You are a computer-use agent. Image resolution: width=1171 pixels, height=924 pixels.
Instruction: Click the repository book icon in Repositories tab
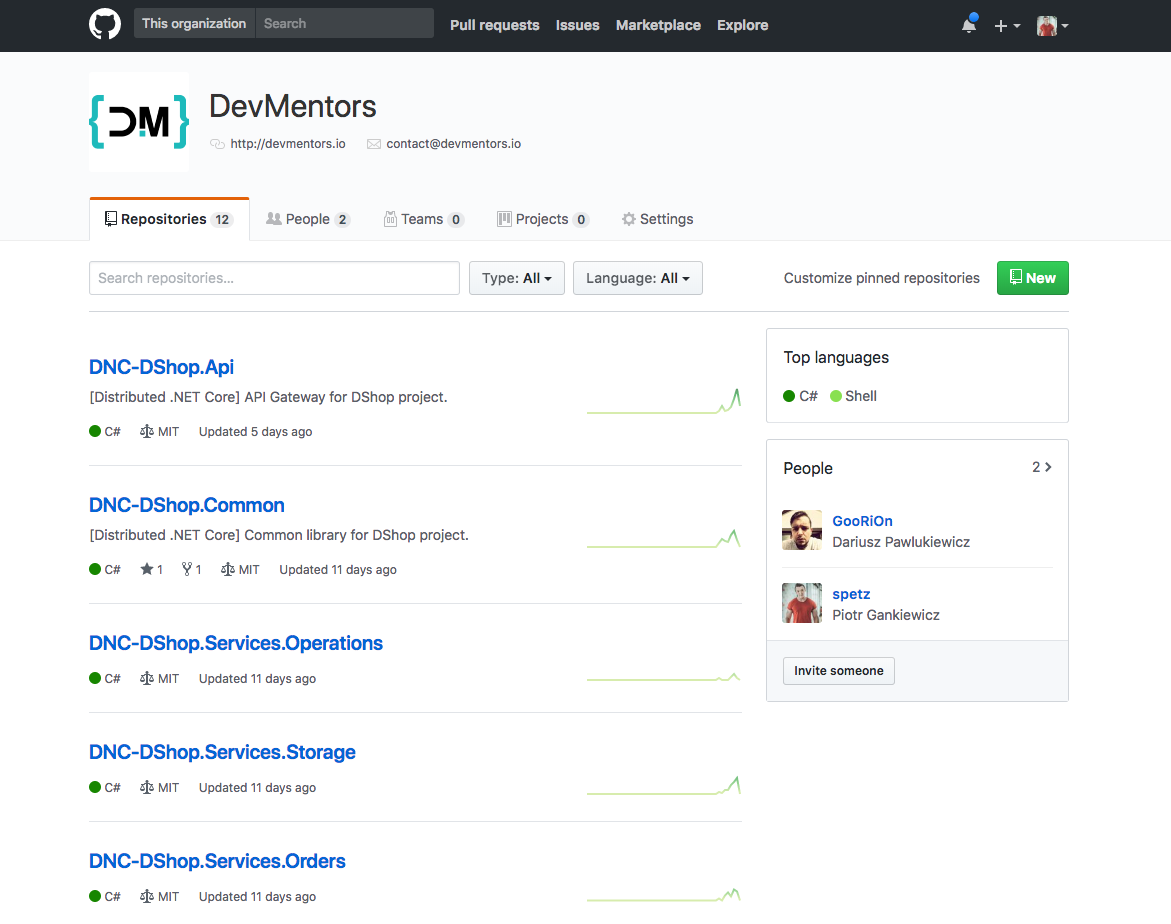click(x=111, y=219)
